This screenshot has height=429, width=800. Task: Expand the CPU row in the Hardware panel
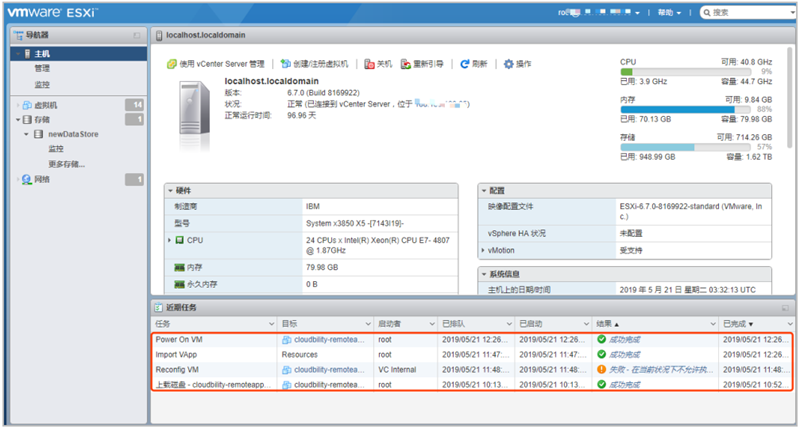click(170, 240)
